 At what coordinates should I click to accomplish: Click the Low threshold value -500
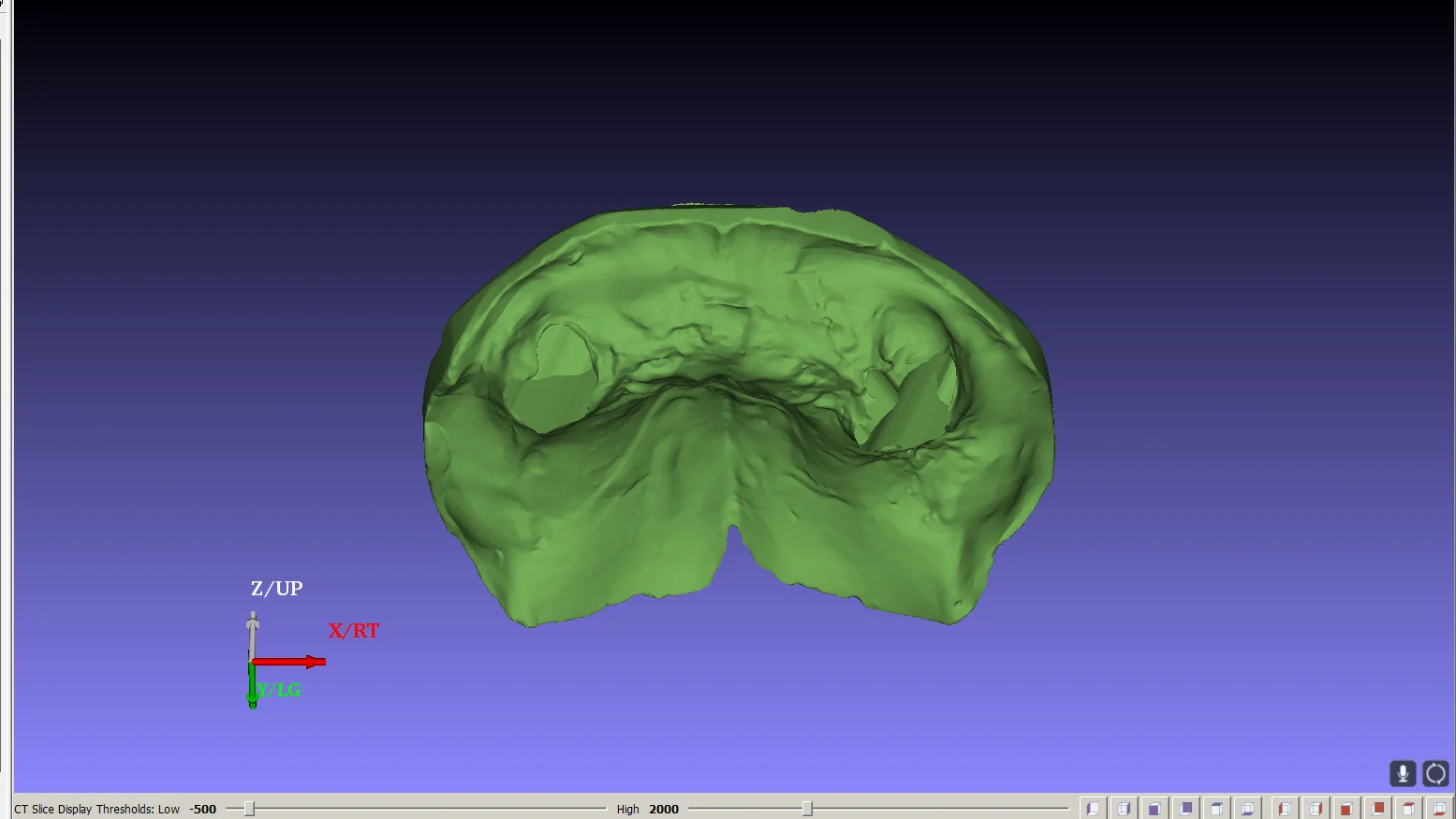click(202, 810)
